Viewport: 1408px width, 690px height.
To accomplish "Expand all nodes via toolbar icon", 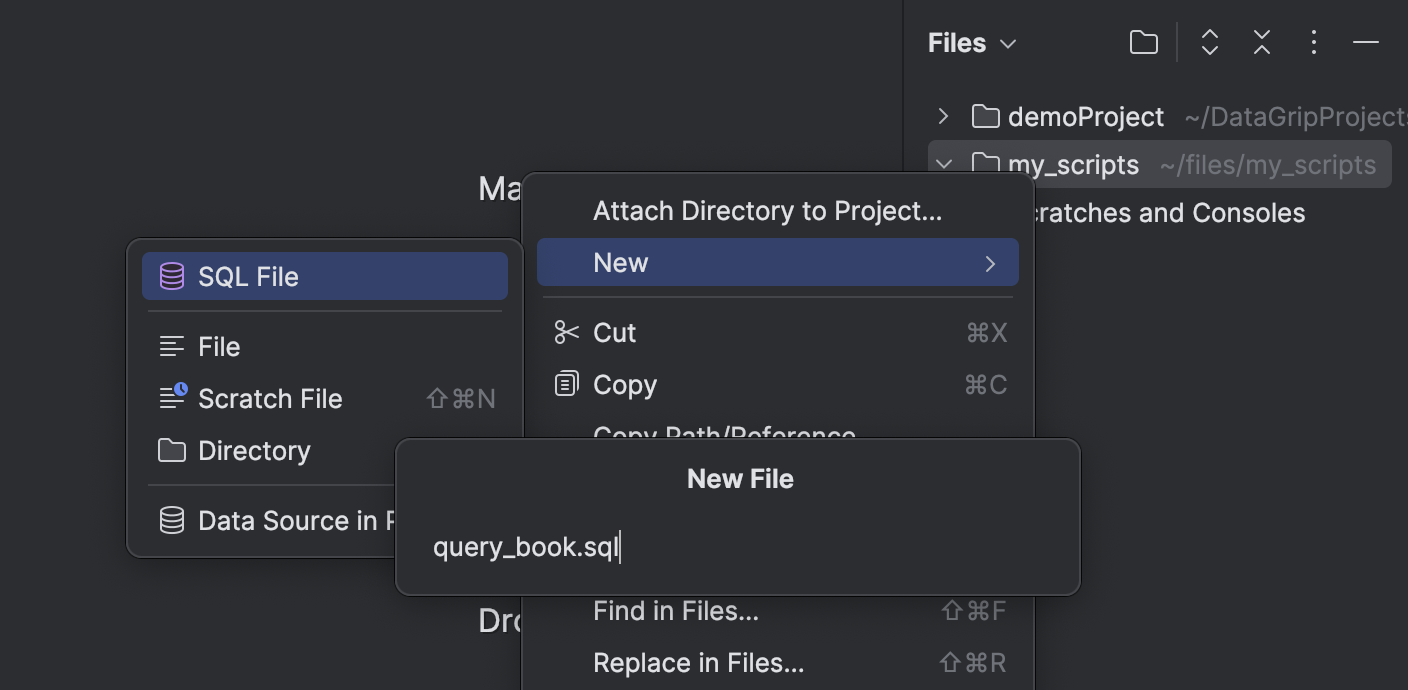I will (x=1209, y=42).
